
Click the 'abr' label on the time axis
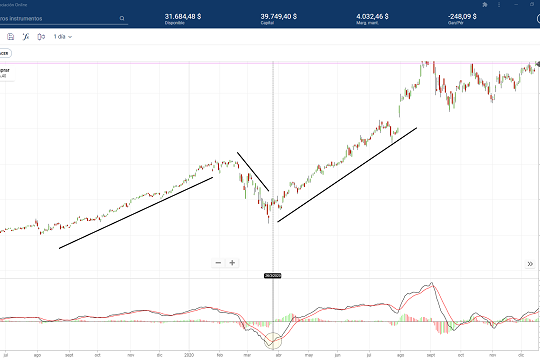(x=279, y=355)
